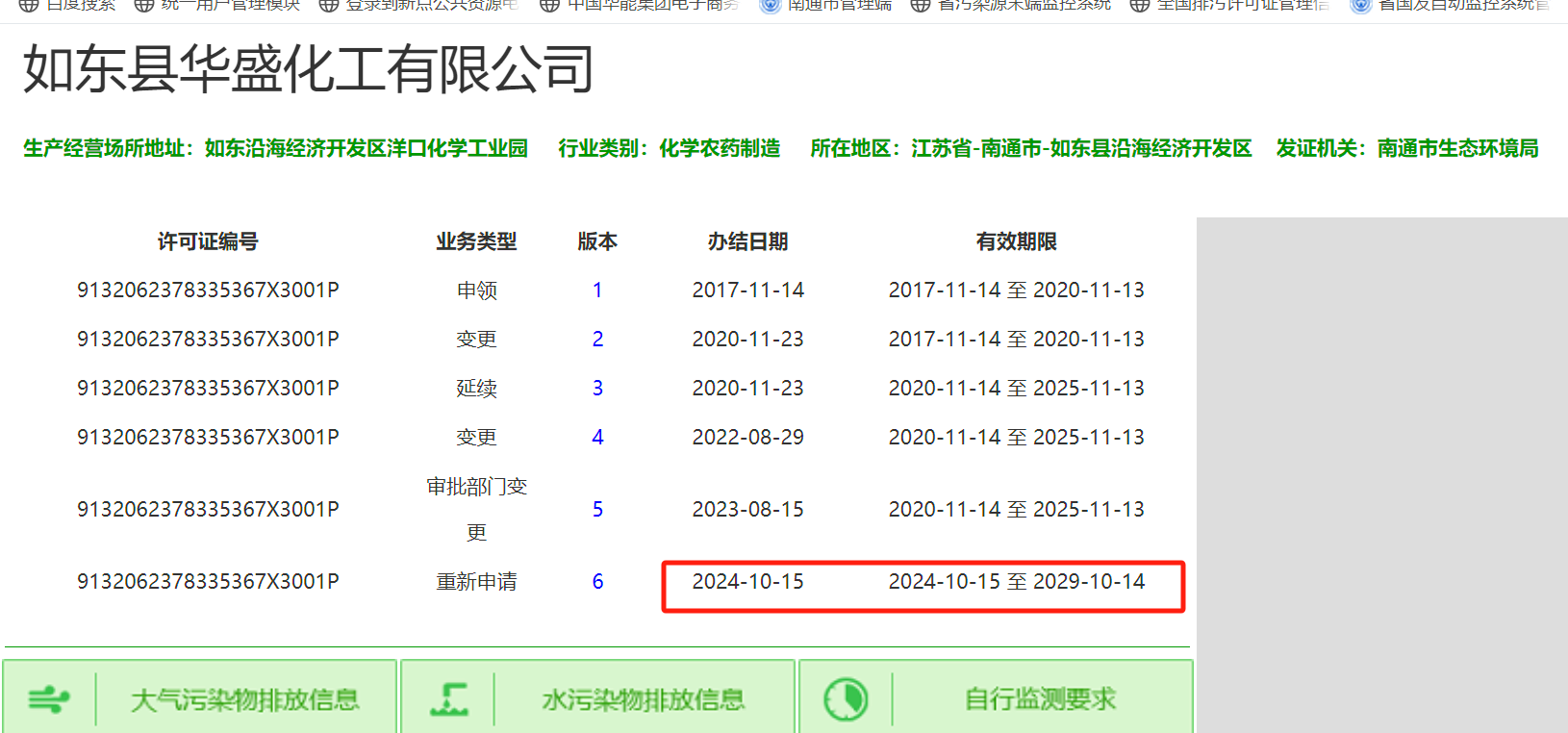The image size is (1568, 733).
Task: Click the 有效期限 column header
Action: click(x=1017, y=241)
